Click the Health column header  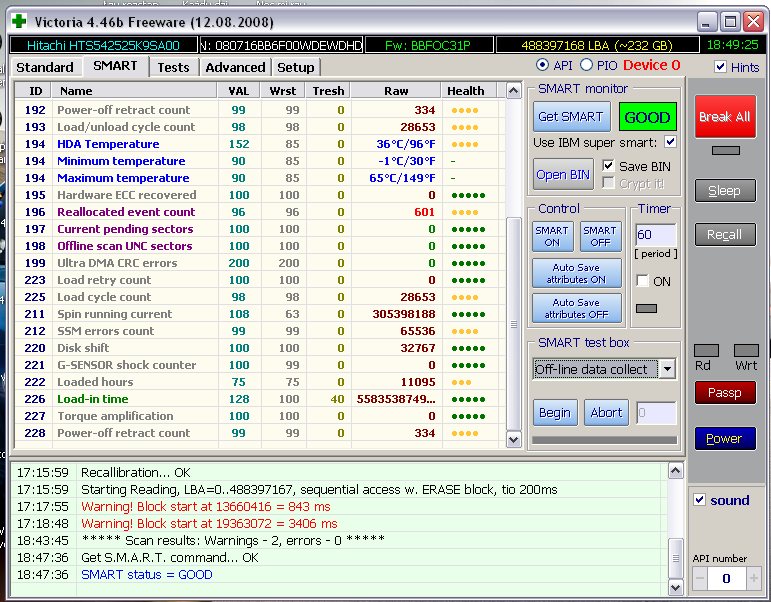[x=469, y=91]
